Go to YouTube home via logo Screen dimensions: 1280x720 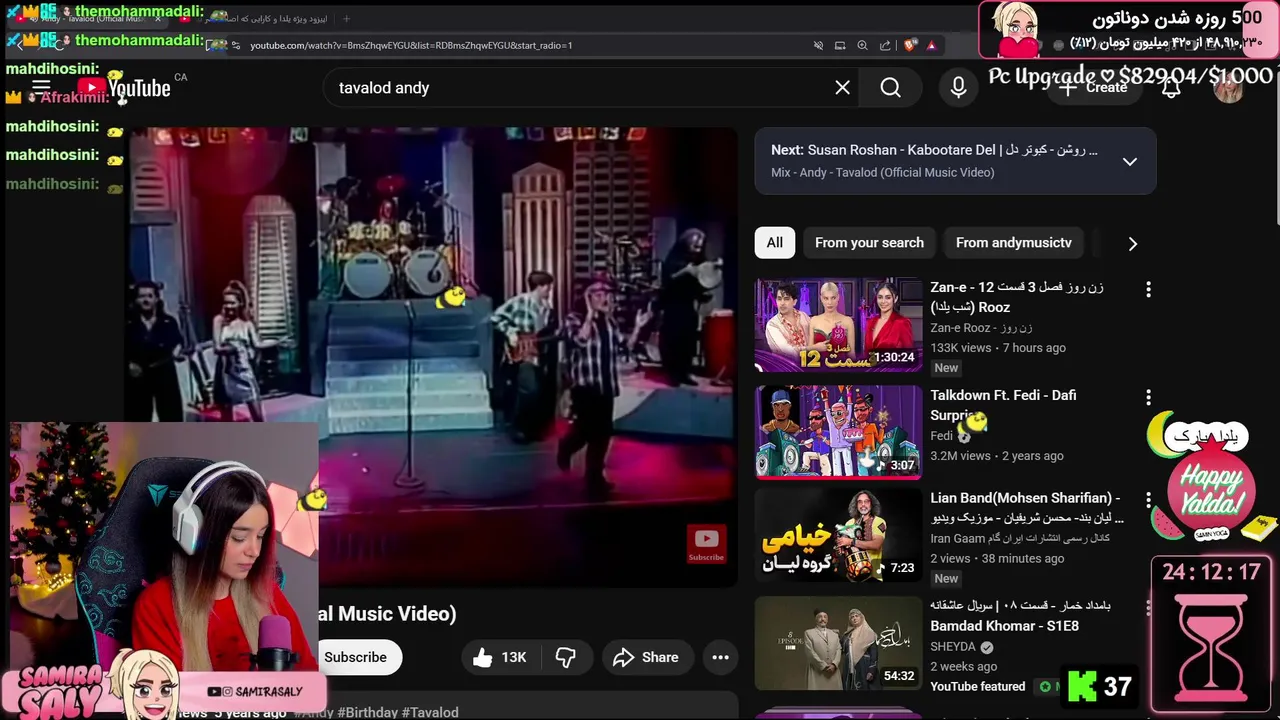[125, 88]
